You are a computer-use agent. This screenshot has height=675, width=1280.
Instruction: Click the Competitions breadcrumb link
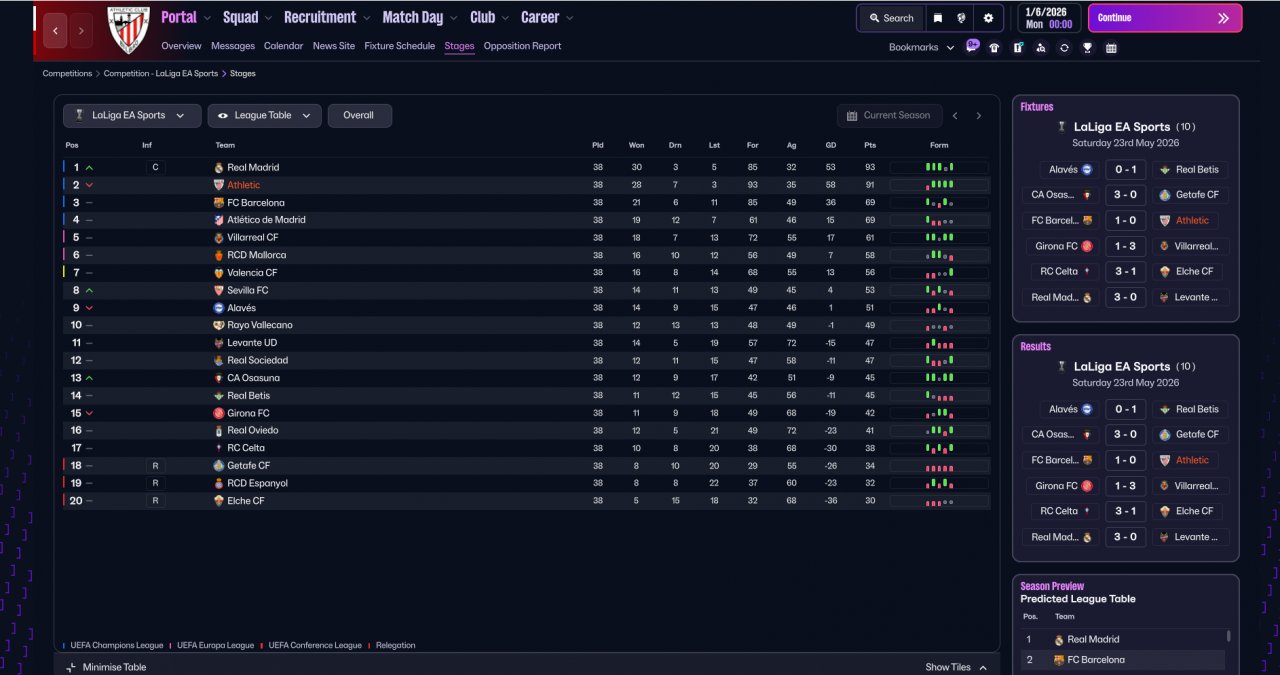67,74
